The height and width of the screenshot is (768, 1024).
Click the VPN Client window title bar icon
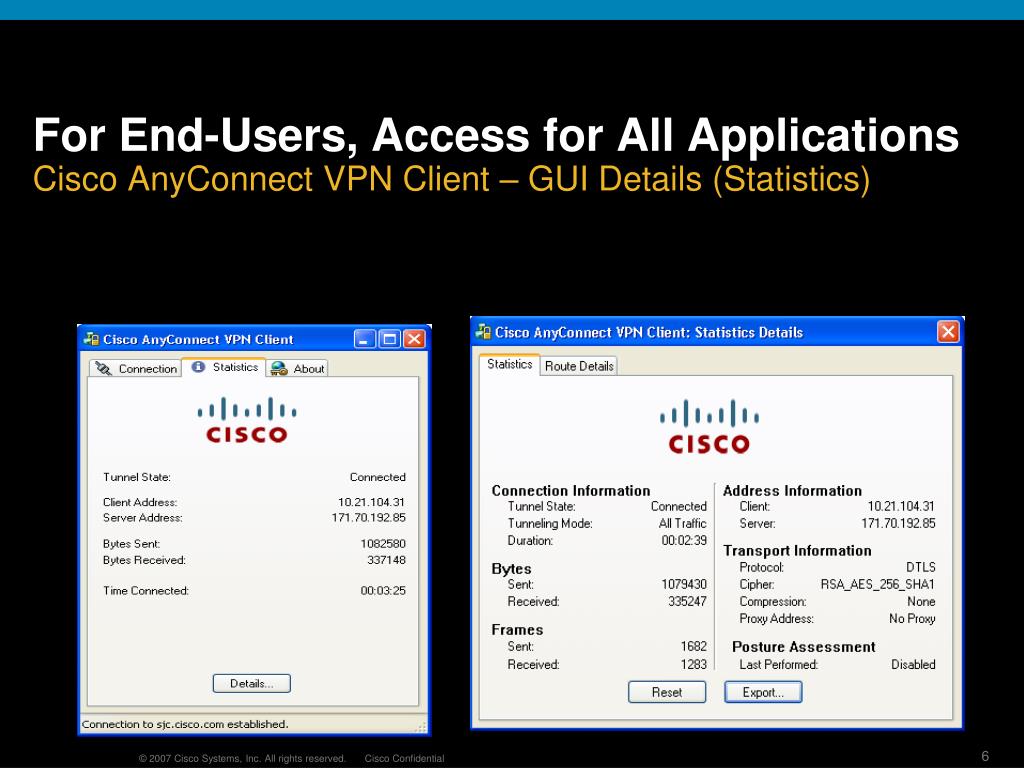pos(91,339)
